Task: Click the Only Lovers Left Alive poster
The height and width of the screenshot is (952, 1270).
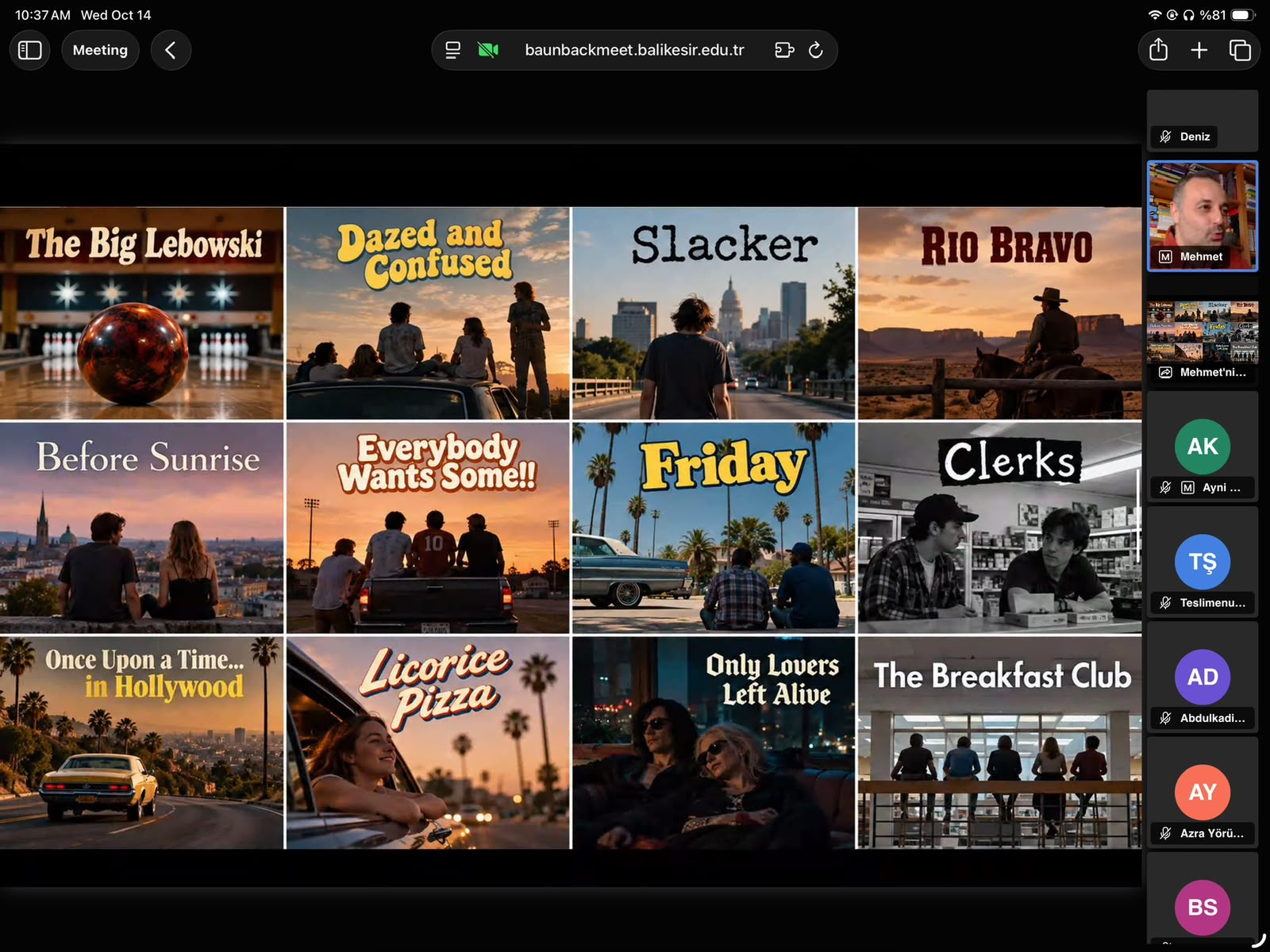Action: pos(714,743)
